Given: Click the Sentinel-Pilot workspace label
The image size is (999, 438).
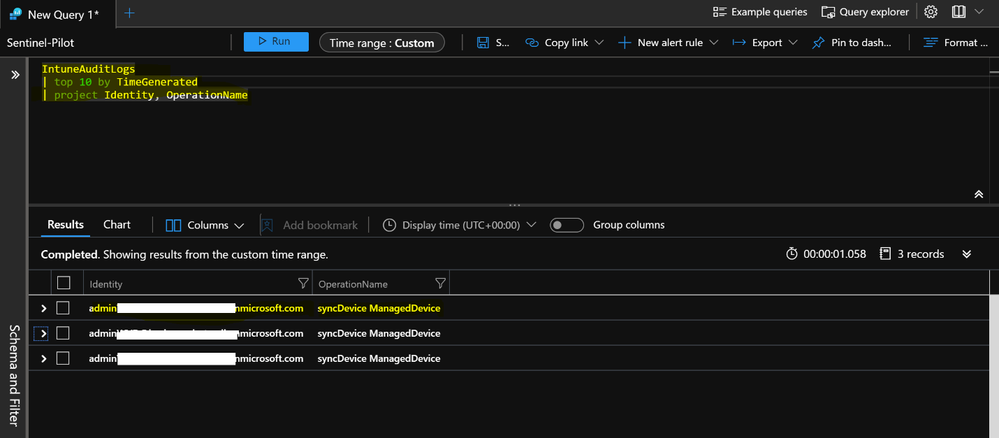Looking at the screenshot, I should [x=41, y=43].
